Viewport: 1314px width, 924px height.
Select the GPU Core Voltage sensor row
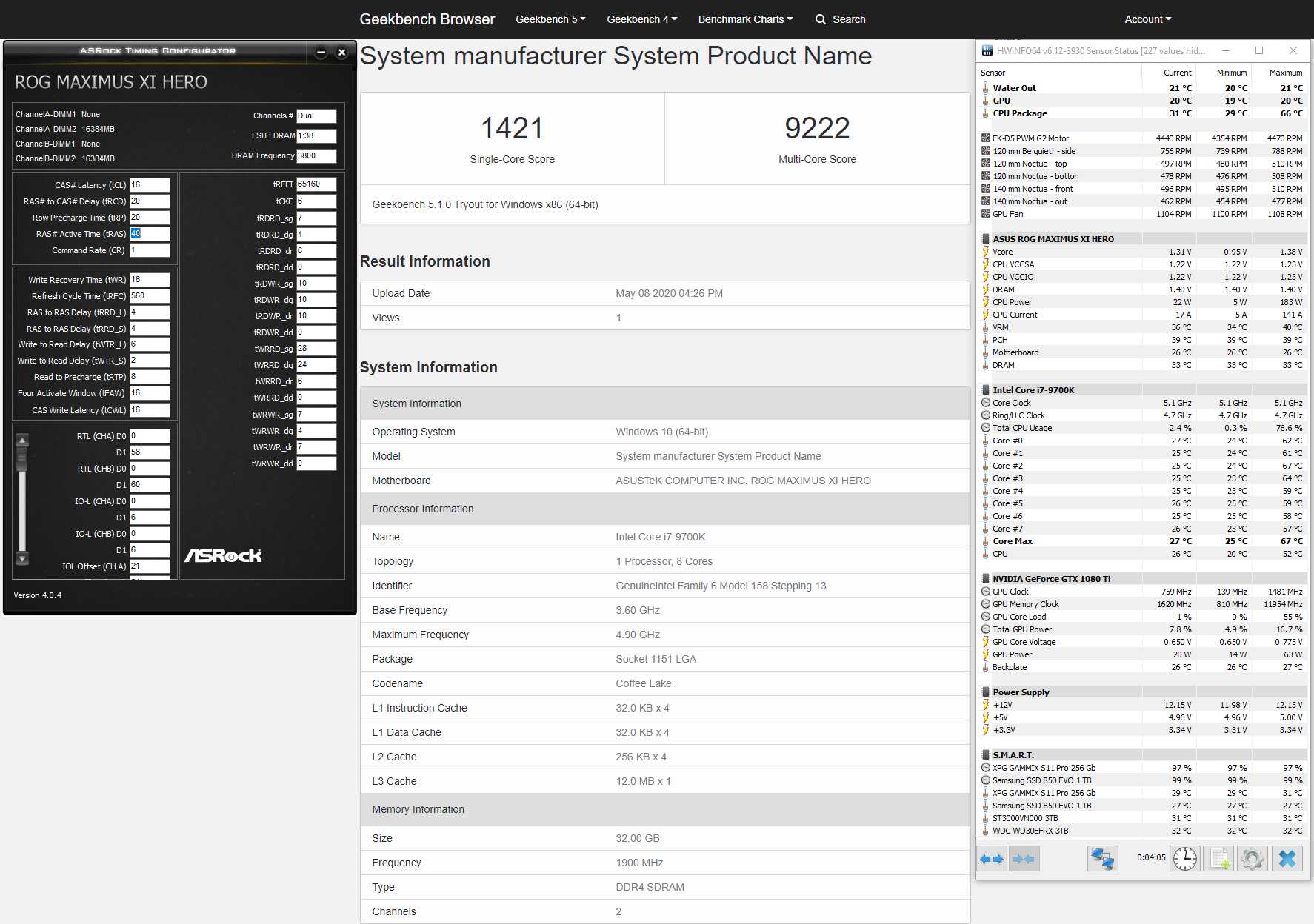[1142, 642]
